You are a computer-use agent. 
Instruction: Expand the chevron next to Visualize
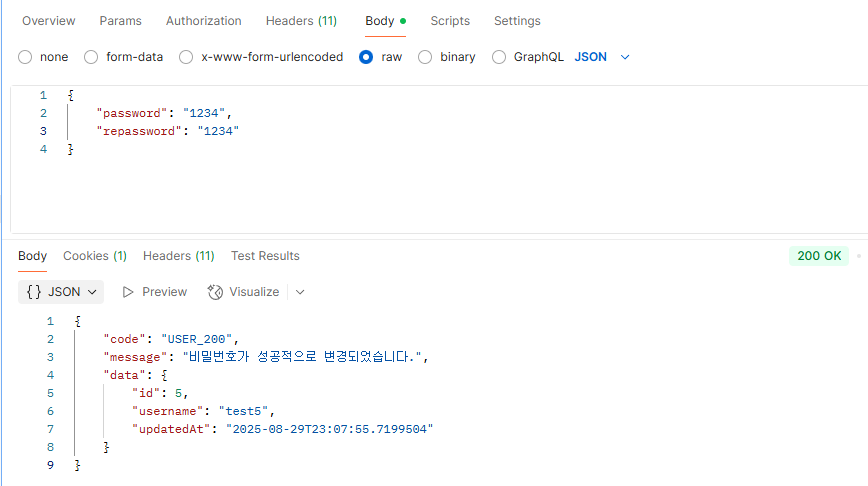pyautogui.click(x=300, y=292)
